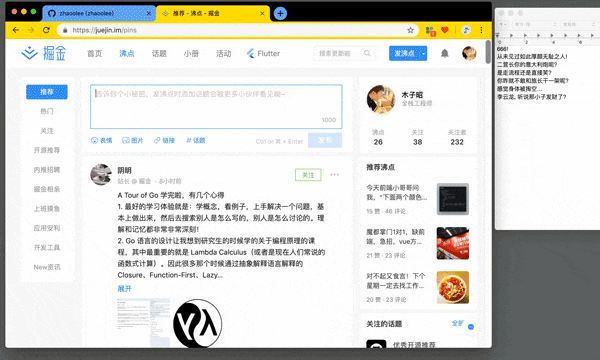This screenshot has height=360, width=600.
Task: Select 关注 in the left sidebar
Action: coord(47,131)
